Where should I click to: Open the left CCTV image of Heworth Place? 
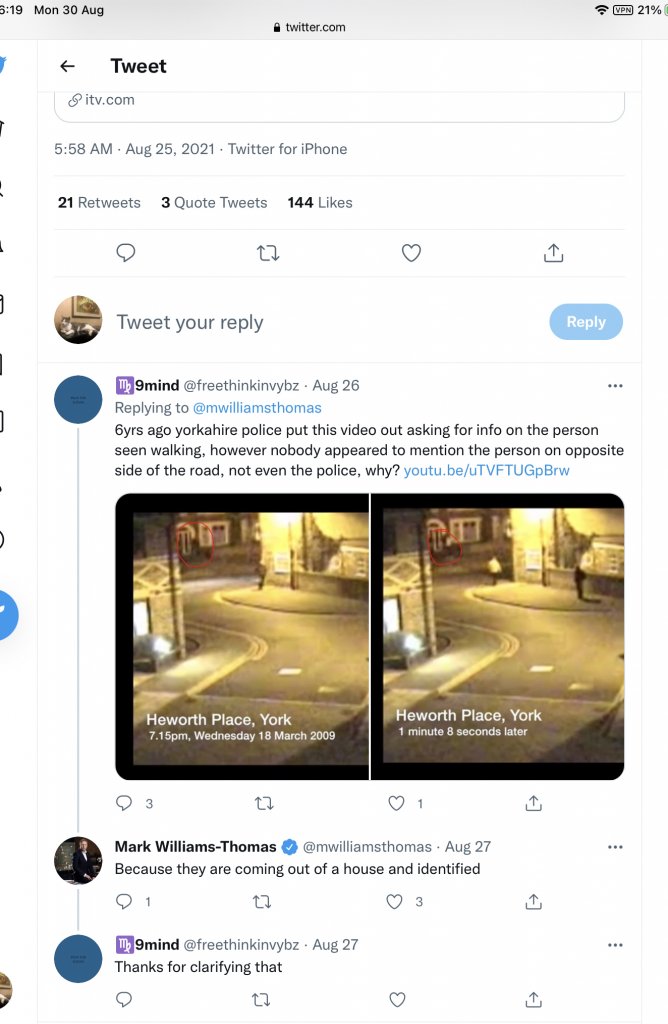click(x=242, y=636)
